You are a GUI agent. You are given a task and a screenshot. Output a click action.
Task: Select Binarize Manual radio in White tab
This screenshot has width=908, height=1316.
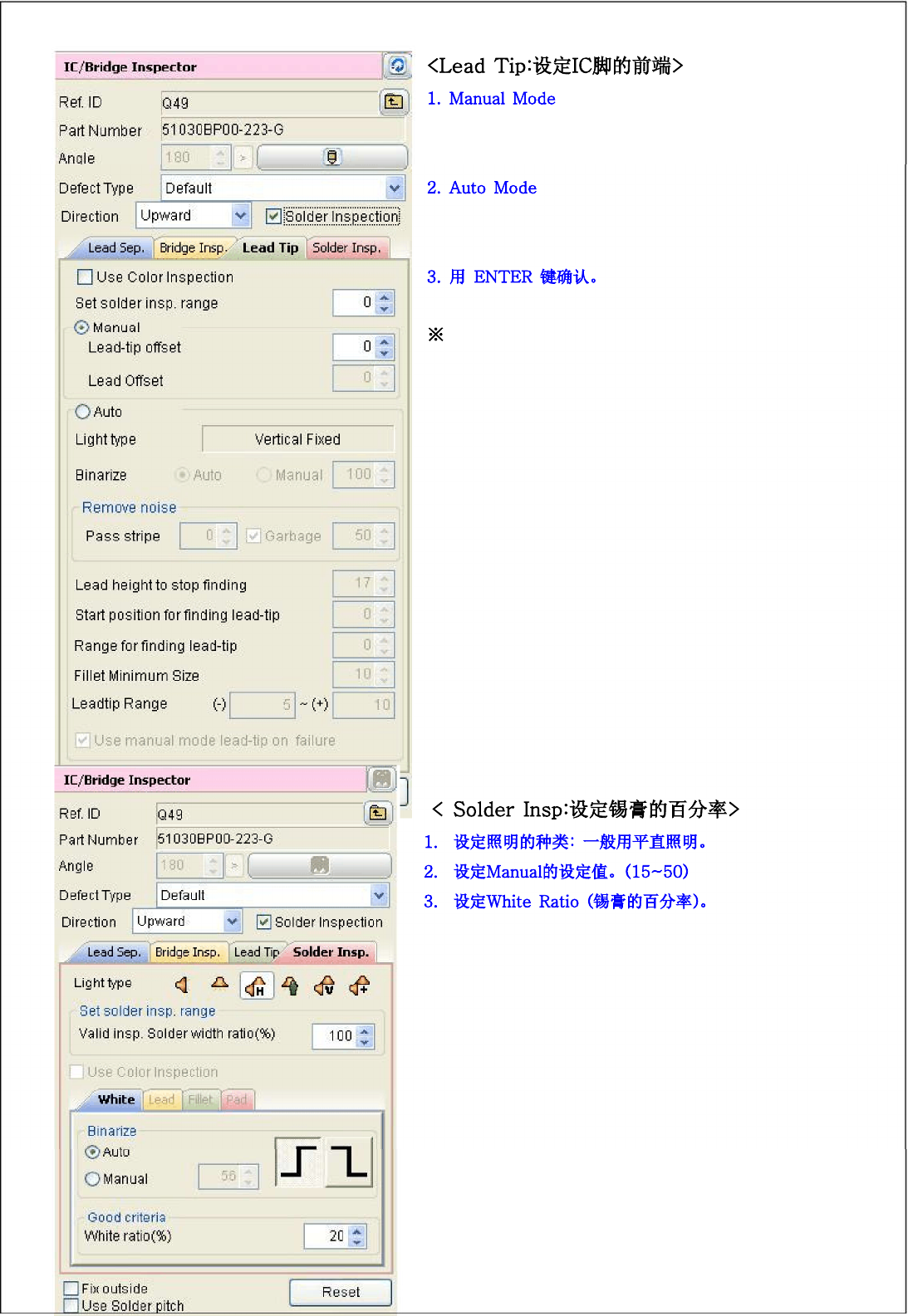tap(92, 1179)
